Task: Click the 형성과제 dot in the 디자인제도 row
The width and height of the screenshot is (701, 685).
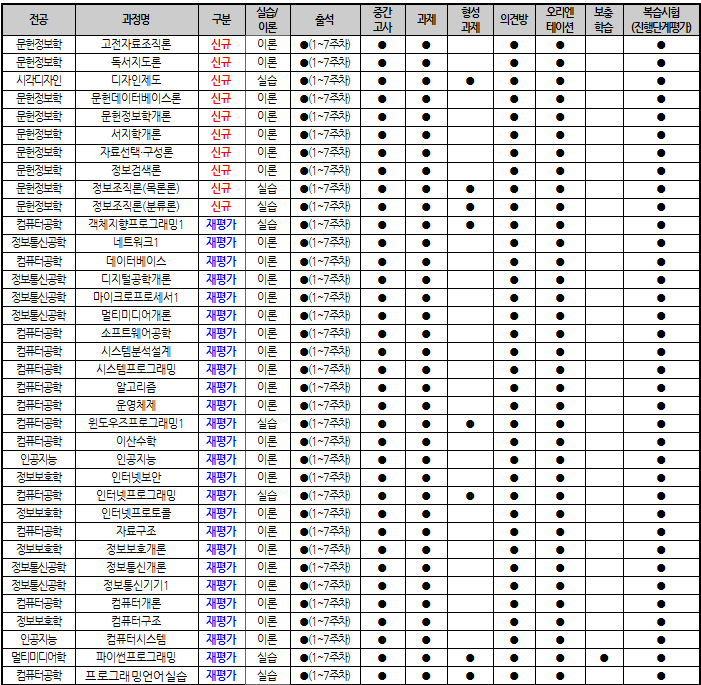Action: (x=470, y=81)
